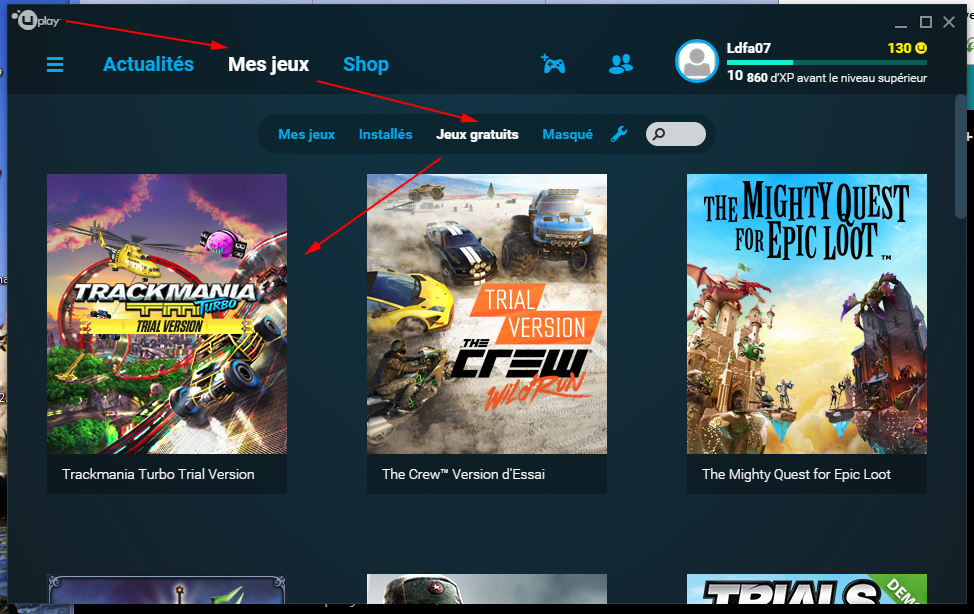
Task: Open The Mighty Quest for Epic Loot cover
Action: pyautogui.click(x=807, y=314)
